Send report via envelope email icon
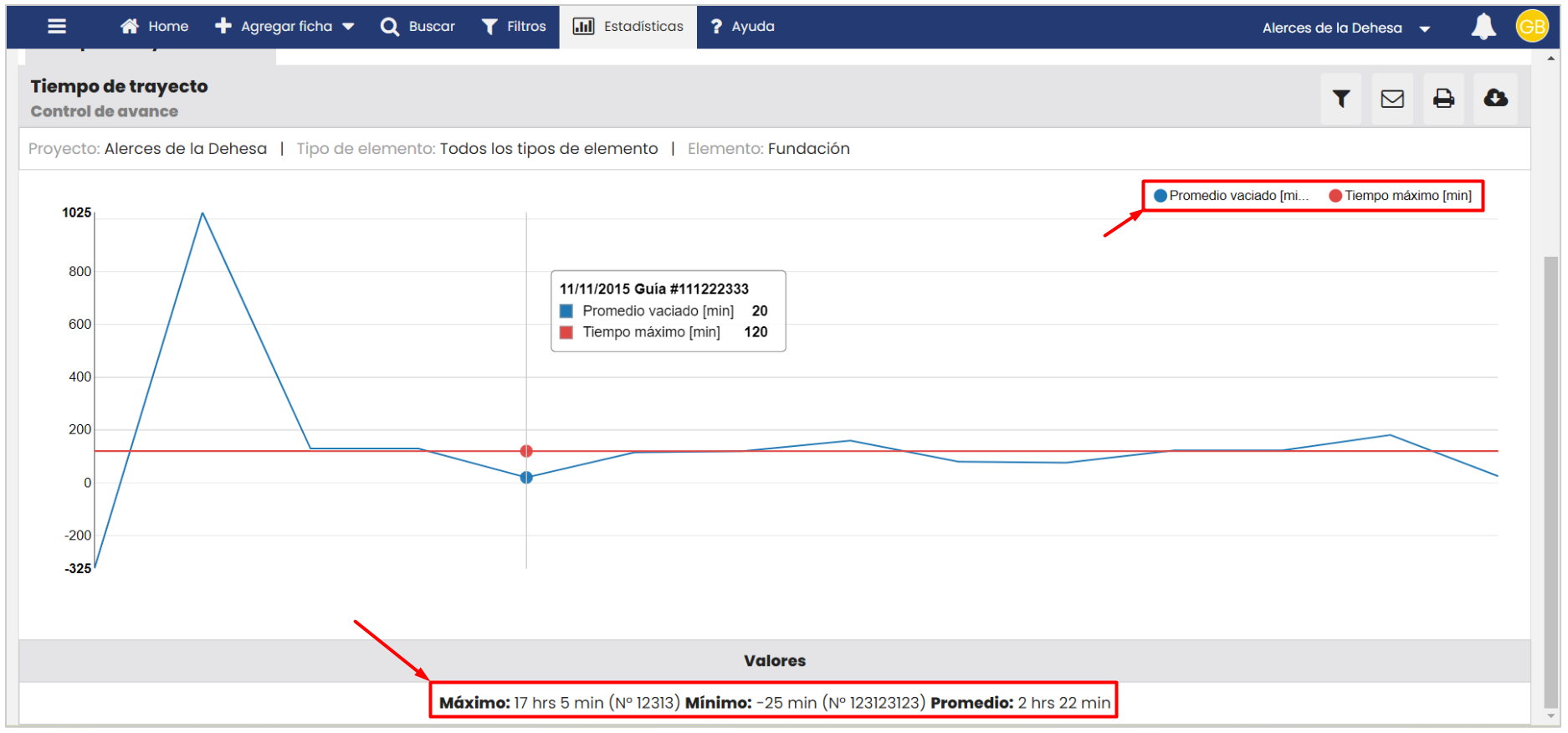This screenshot has height=733, width=1568. 1391,99
